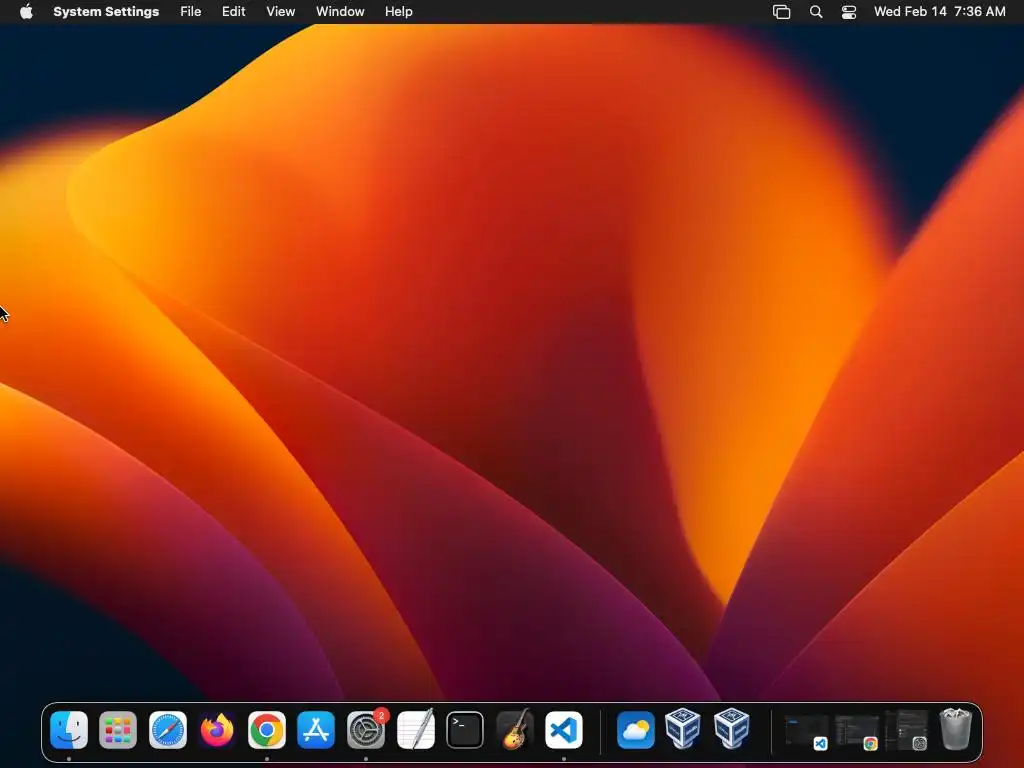This screenshot has height=768, width=1024.
Task: Restore the minimized Chrome window thumbnail
Action: pyautogui.click(x=857, y=730)
